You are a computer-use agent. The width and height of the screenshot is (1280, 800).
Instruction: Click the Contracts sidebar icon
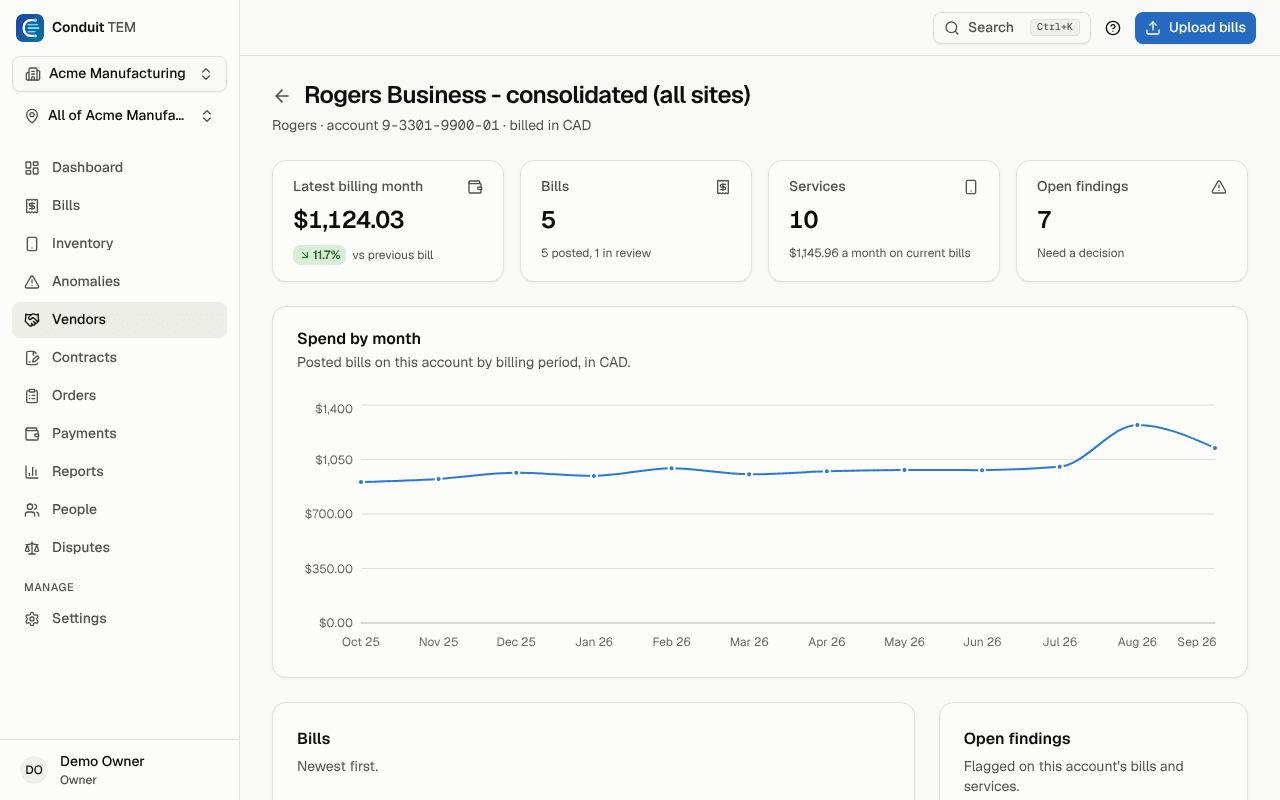tap(32, 358)
